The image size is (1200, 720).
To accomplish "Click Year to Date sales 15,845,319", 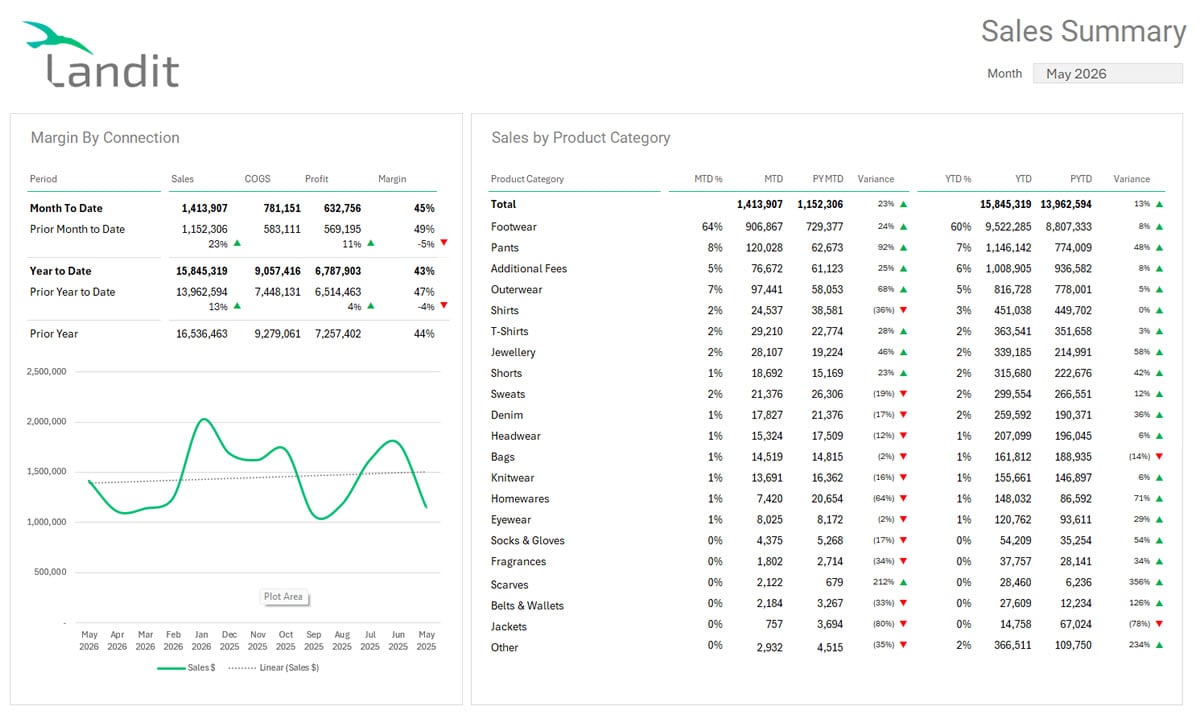I will 201,271.
